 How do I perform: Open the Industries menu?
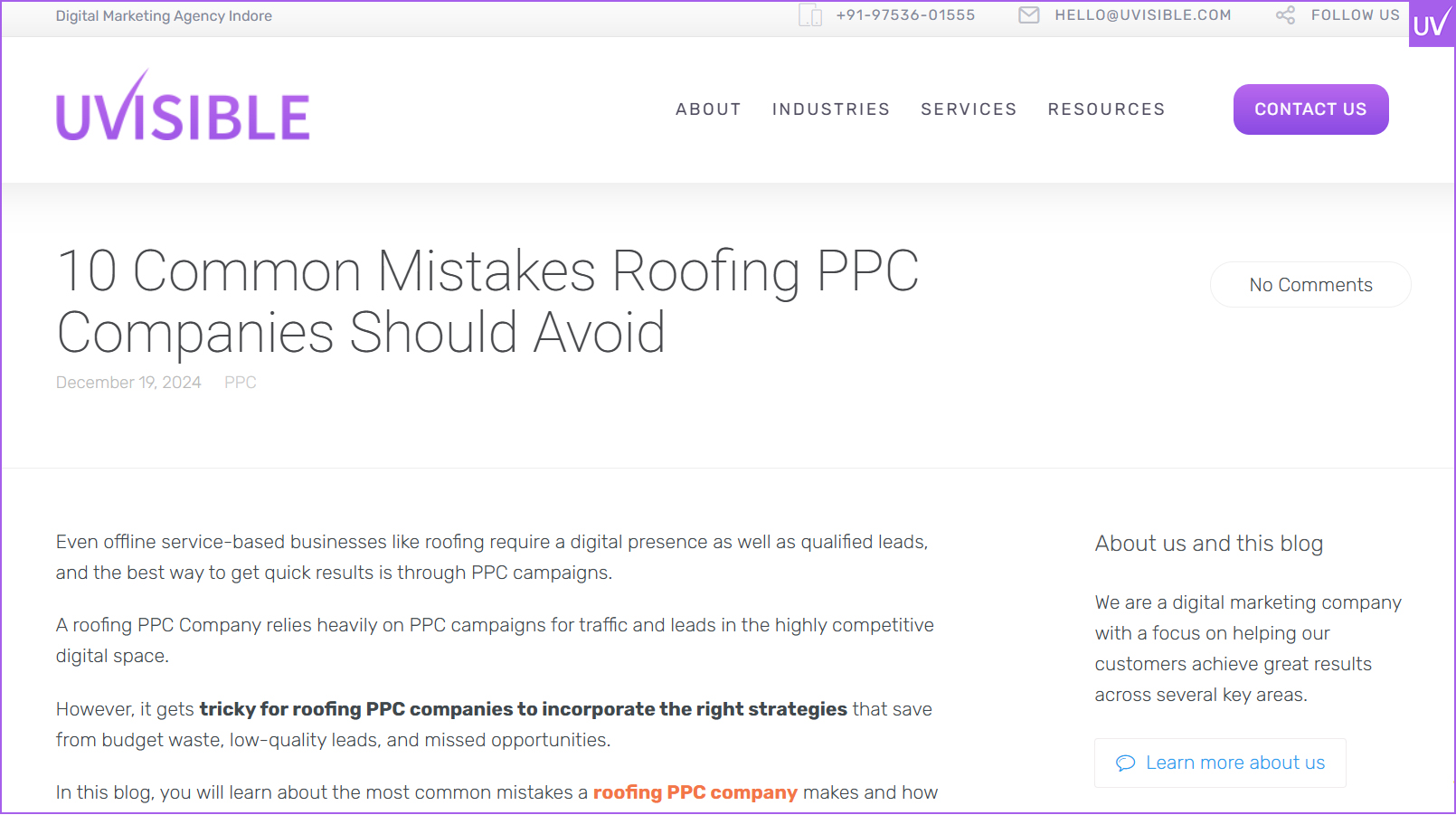(x=830, y=109)
